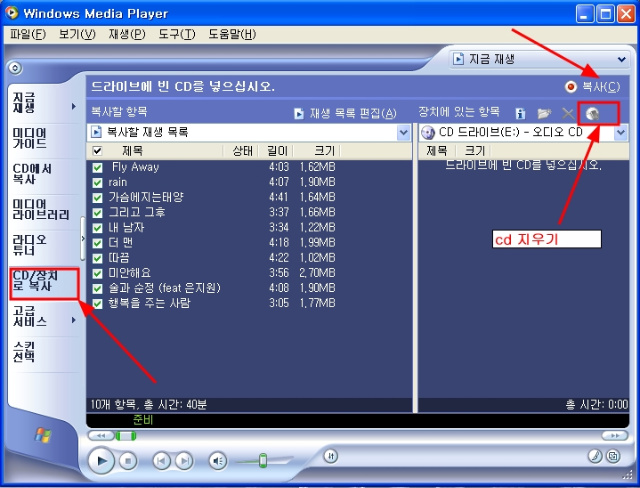
Task: Toggle shuffle icon beside volume slider
Action: pos(331,456)
